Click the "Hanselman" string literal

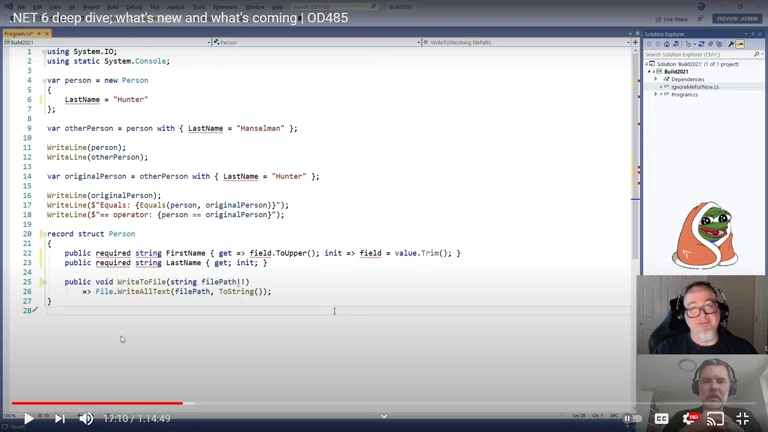coord(260,128)
